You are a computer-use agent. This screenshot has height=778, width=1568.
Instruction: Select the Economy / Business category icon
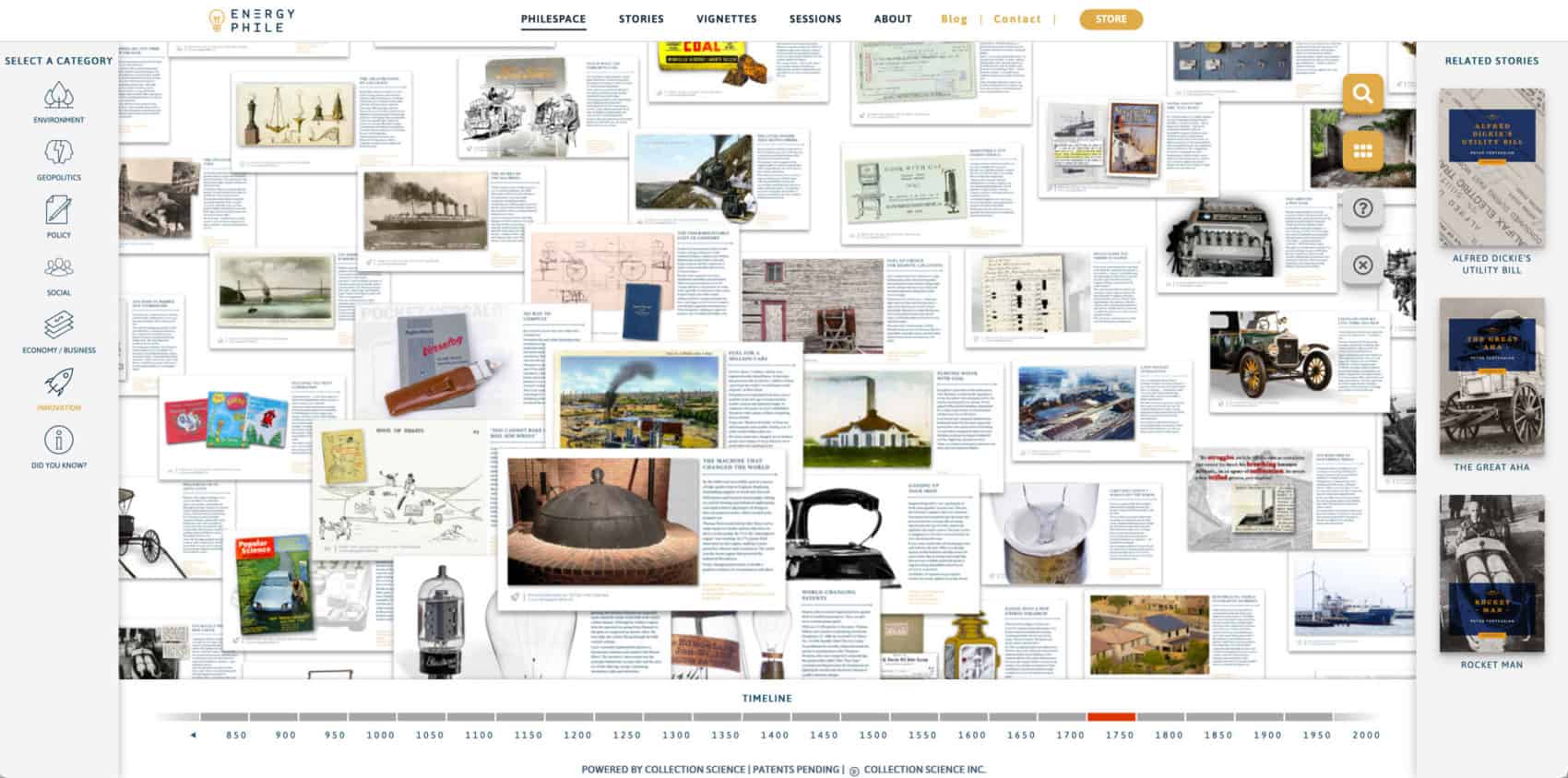[x=59, y=325]
